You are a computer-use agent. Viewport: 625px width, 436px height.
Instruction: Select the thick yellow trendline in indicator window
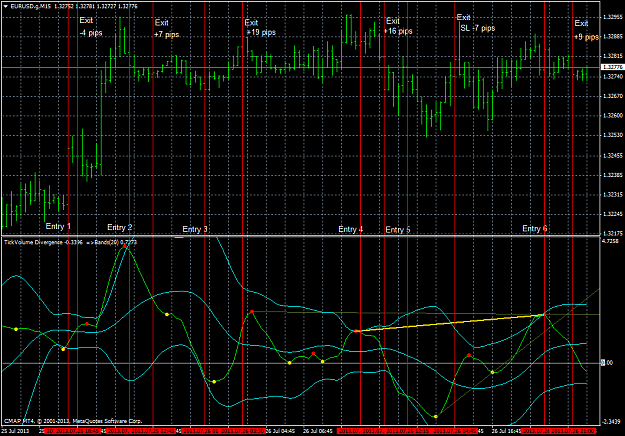[x=450, y=323]
